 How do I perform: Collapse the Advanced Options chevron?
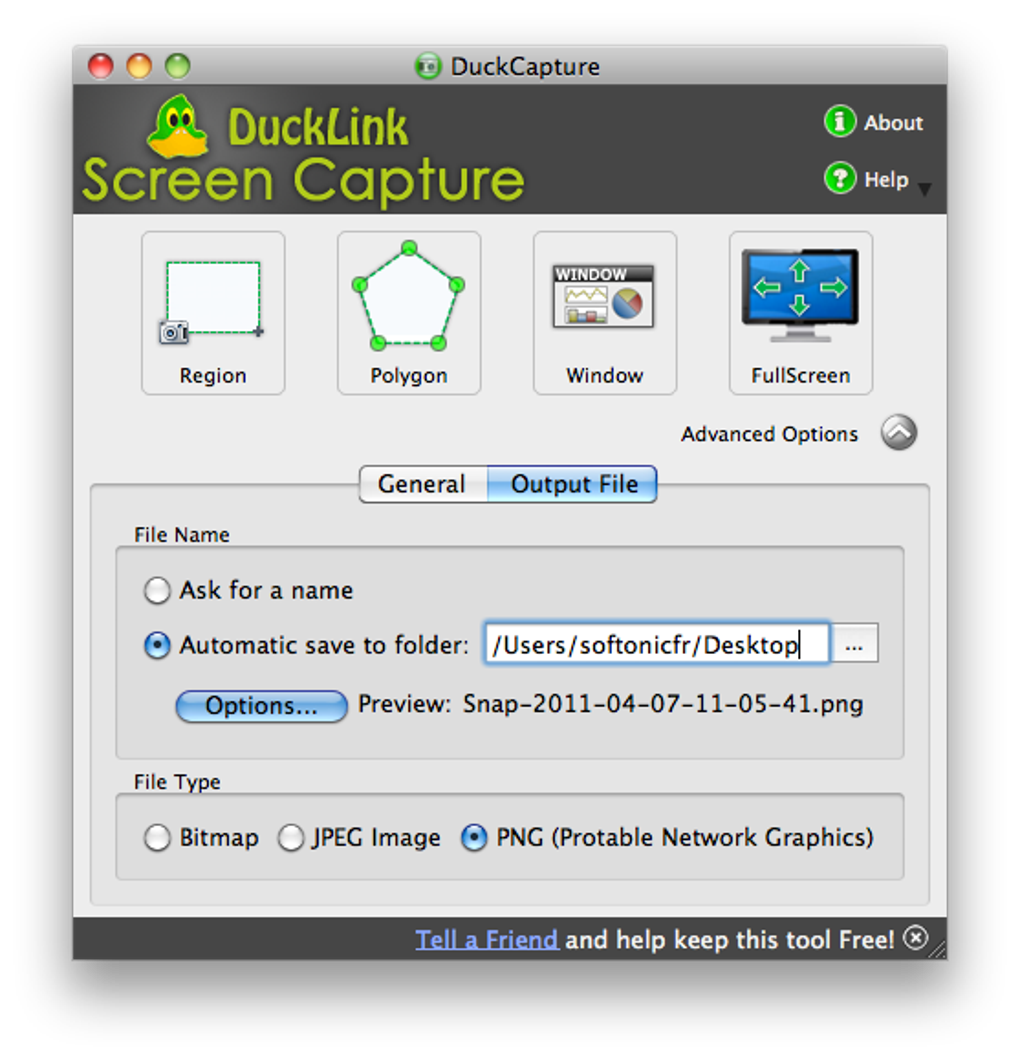898,433
